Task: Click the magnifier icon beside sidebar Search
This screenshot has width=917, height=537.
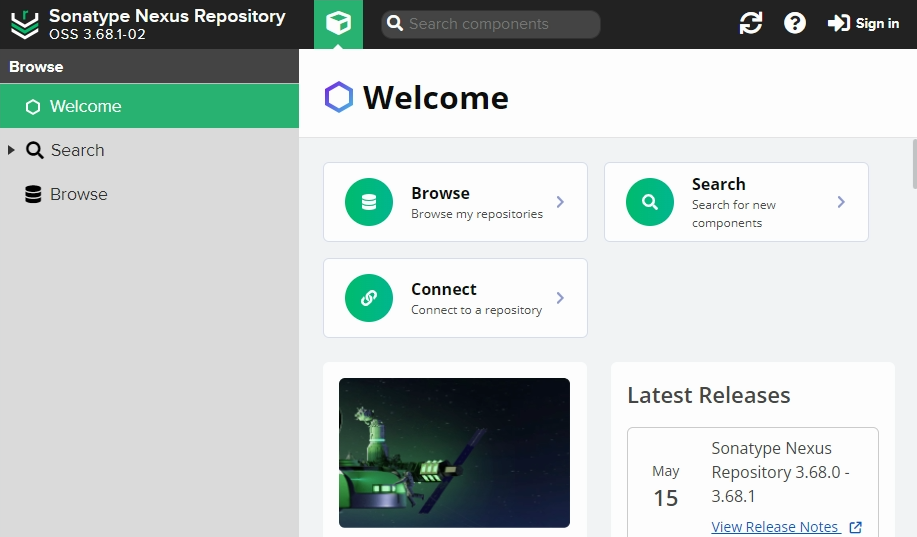Action: (35, 150)
